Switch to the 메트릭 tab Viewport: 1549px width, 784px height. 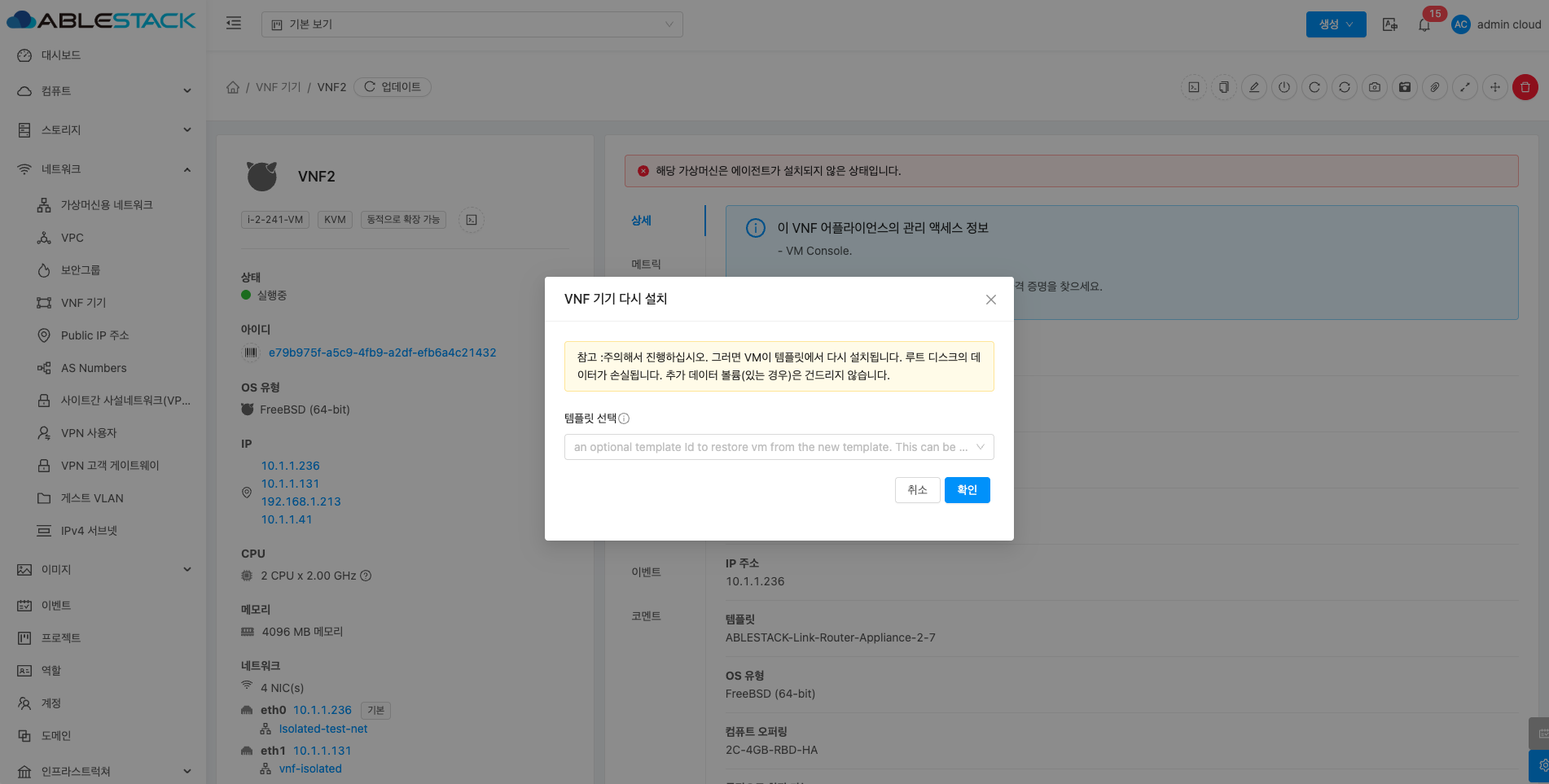[646, 265]
